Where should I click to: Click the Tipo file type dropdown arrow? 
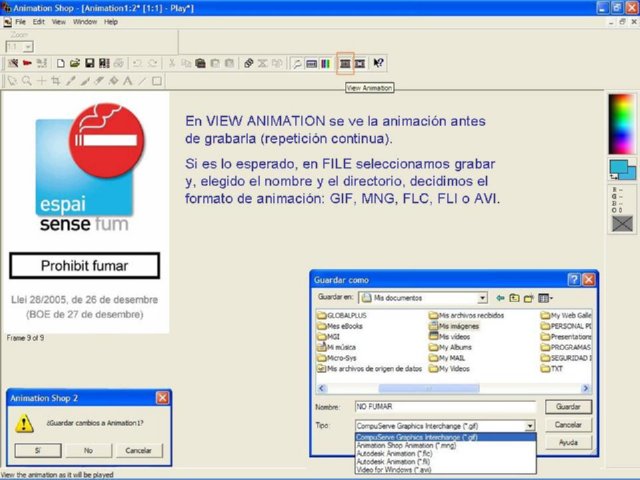[530, 426]
